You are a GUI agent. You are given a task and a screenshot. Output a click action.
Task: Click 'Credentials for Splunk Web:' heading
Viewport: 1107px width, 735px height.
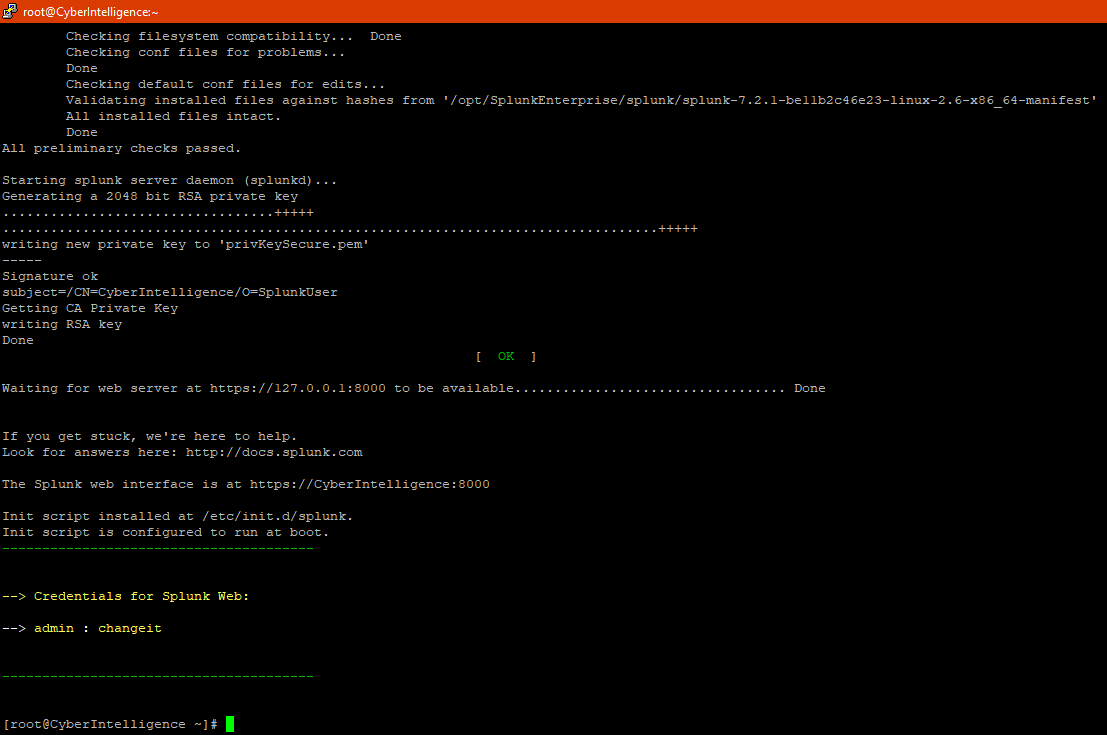(141, 597)
